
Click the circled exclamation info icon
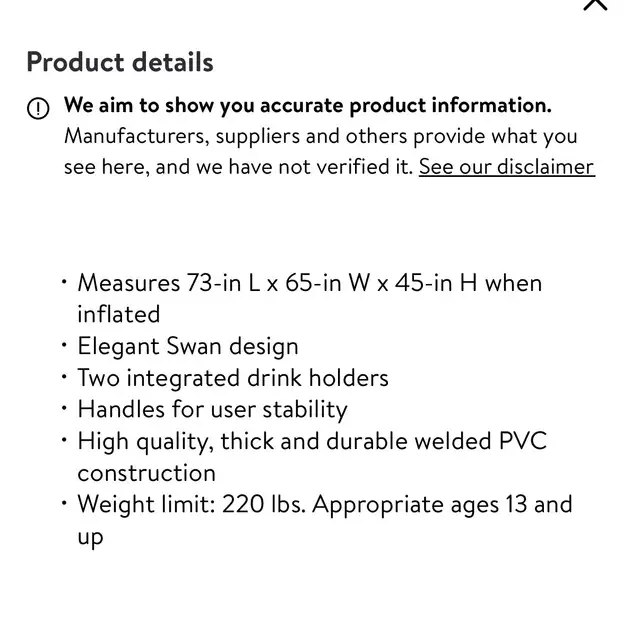(38, 109)
